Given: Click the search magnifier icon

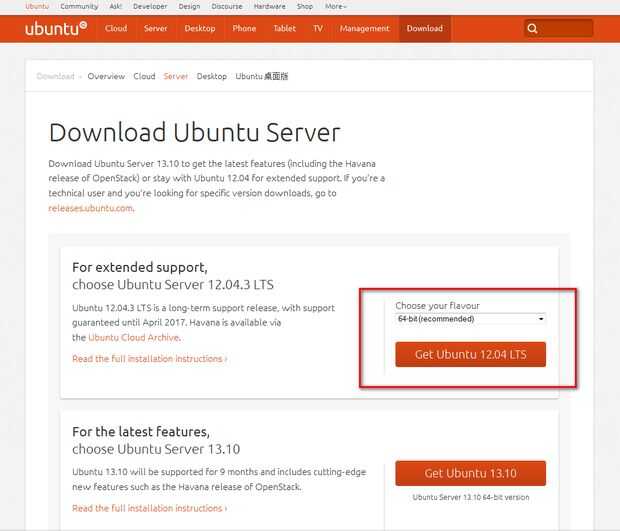Looking at the screenshot, I should pos(532,28).
